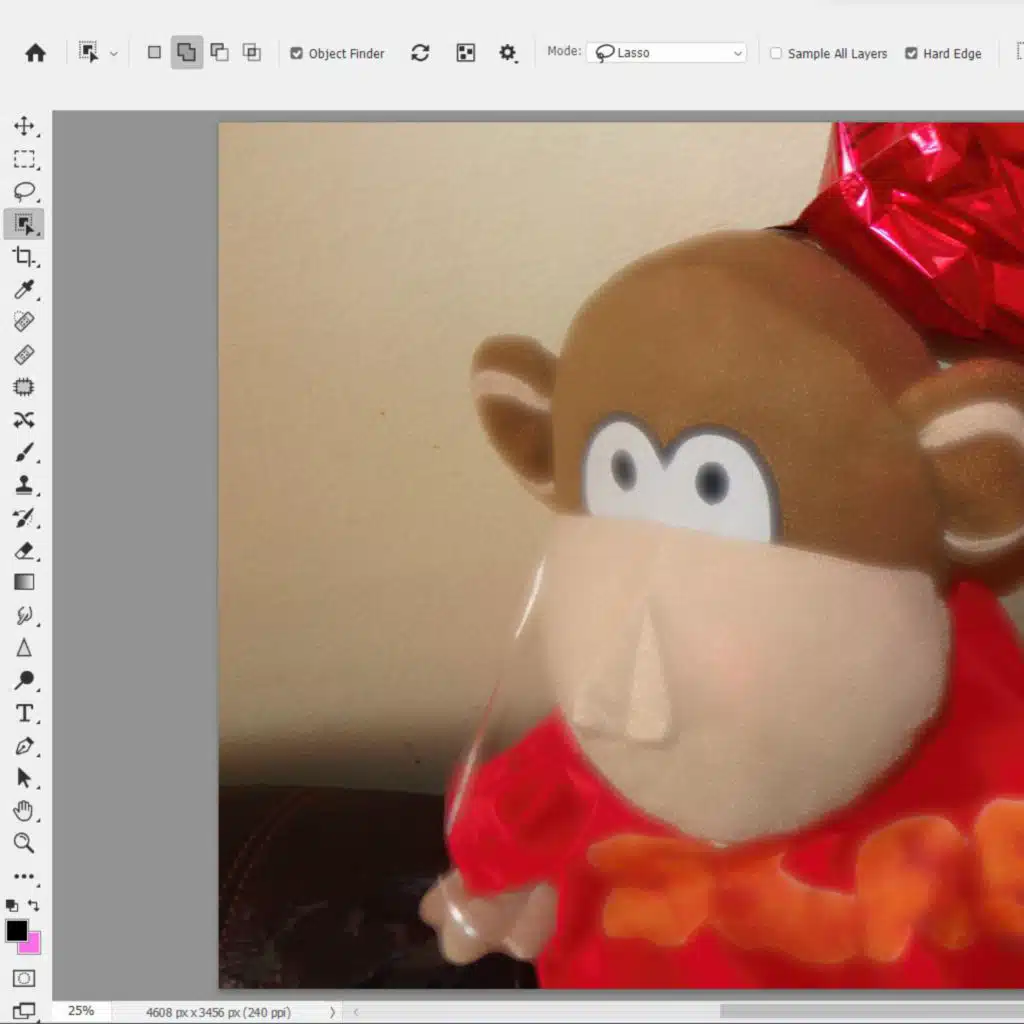Activate the Zoom tool

(24, 842)
